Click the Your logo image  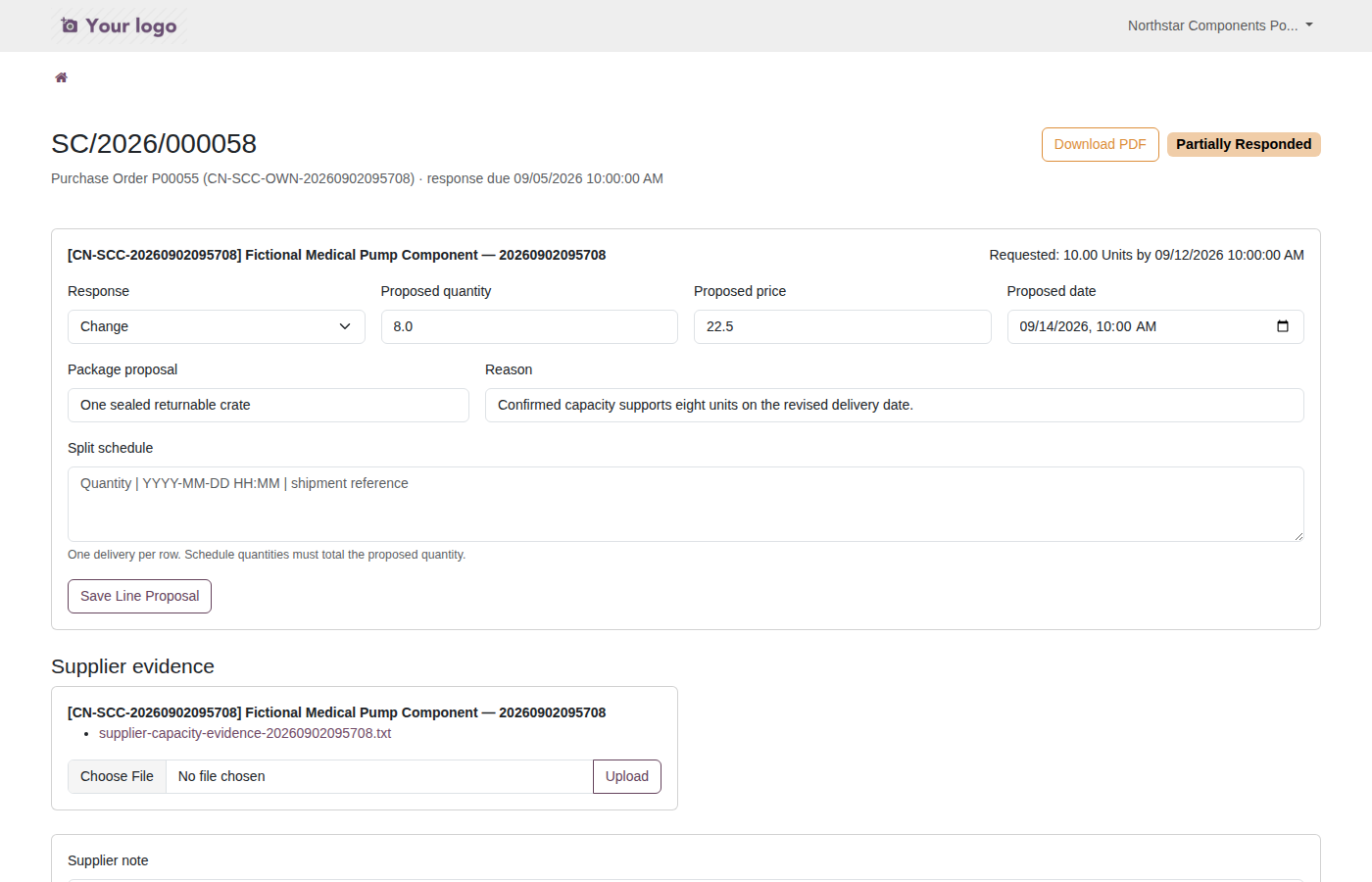[119, 25]
